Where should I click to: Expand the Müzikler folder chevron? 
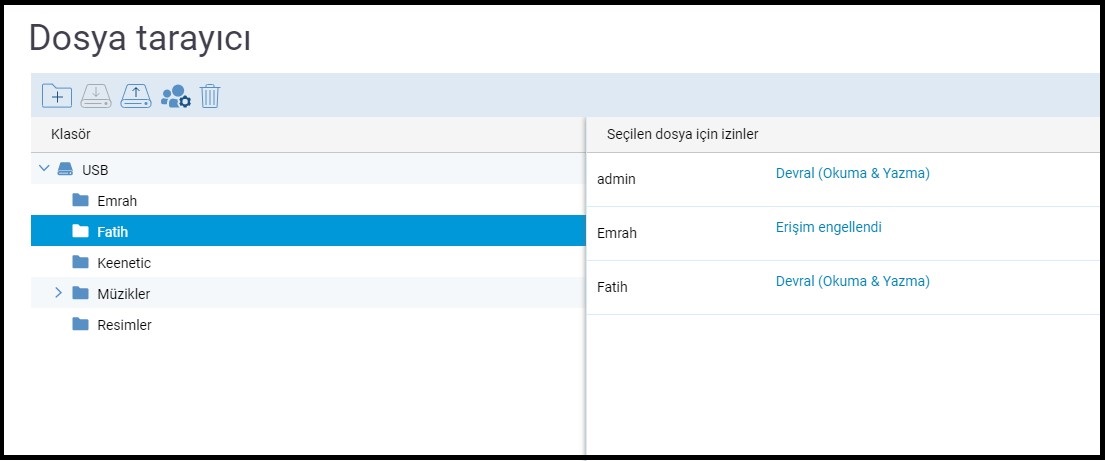pos(58,293)
